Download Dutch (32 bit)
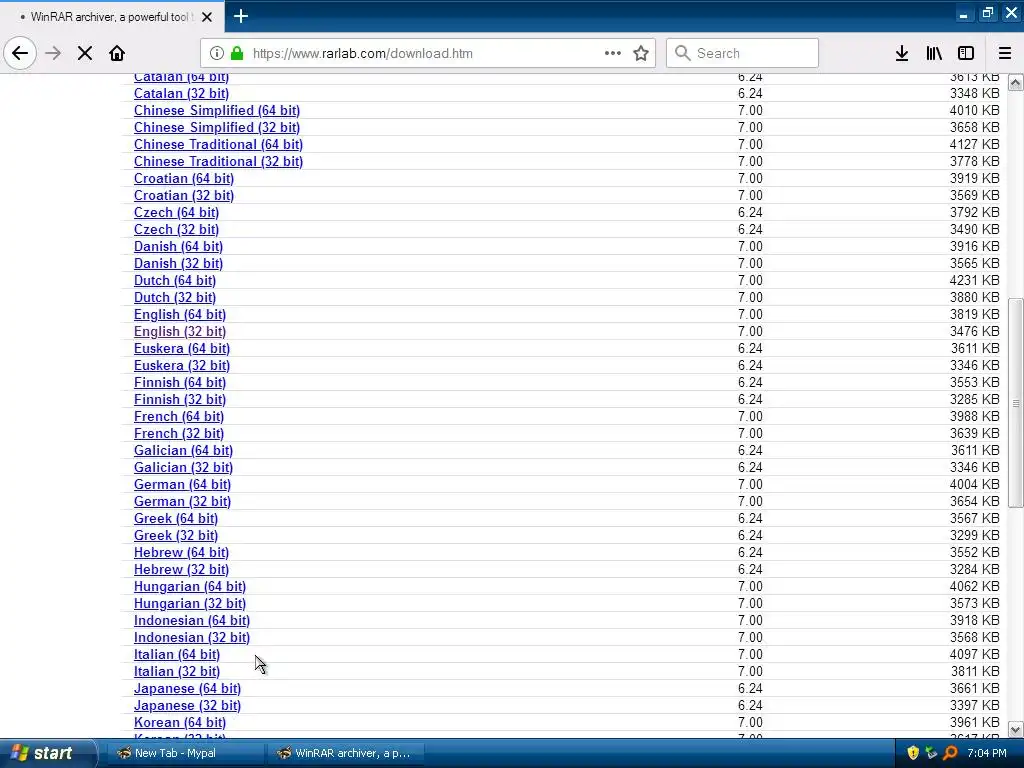The height and width of the screenshot is (768, 1024). pos(175,297)
